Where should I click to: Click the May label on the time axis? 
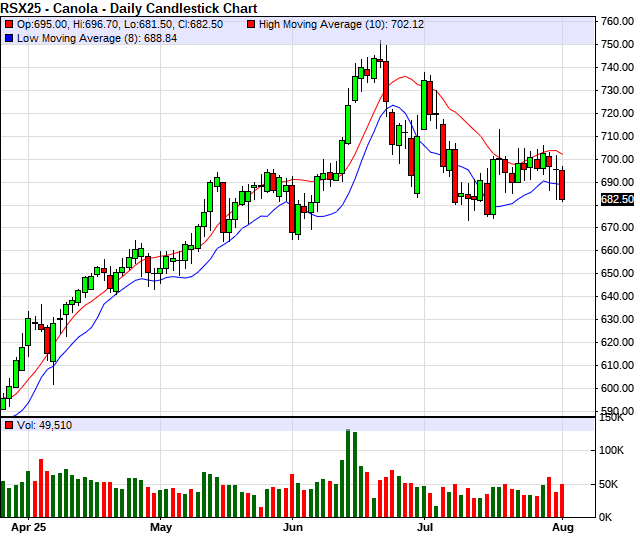coord(160,526)
